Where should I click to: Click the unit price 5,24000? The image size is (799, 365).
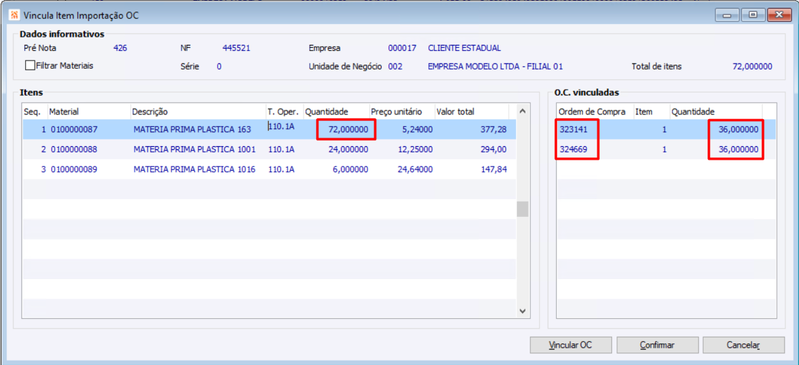(x=416, y=129)
